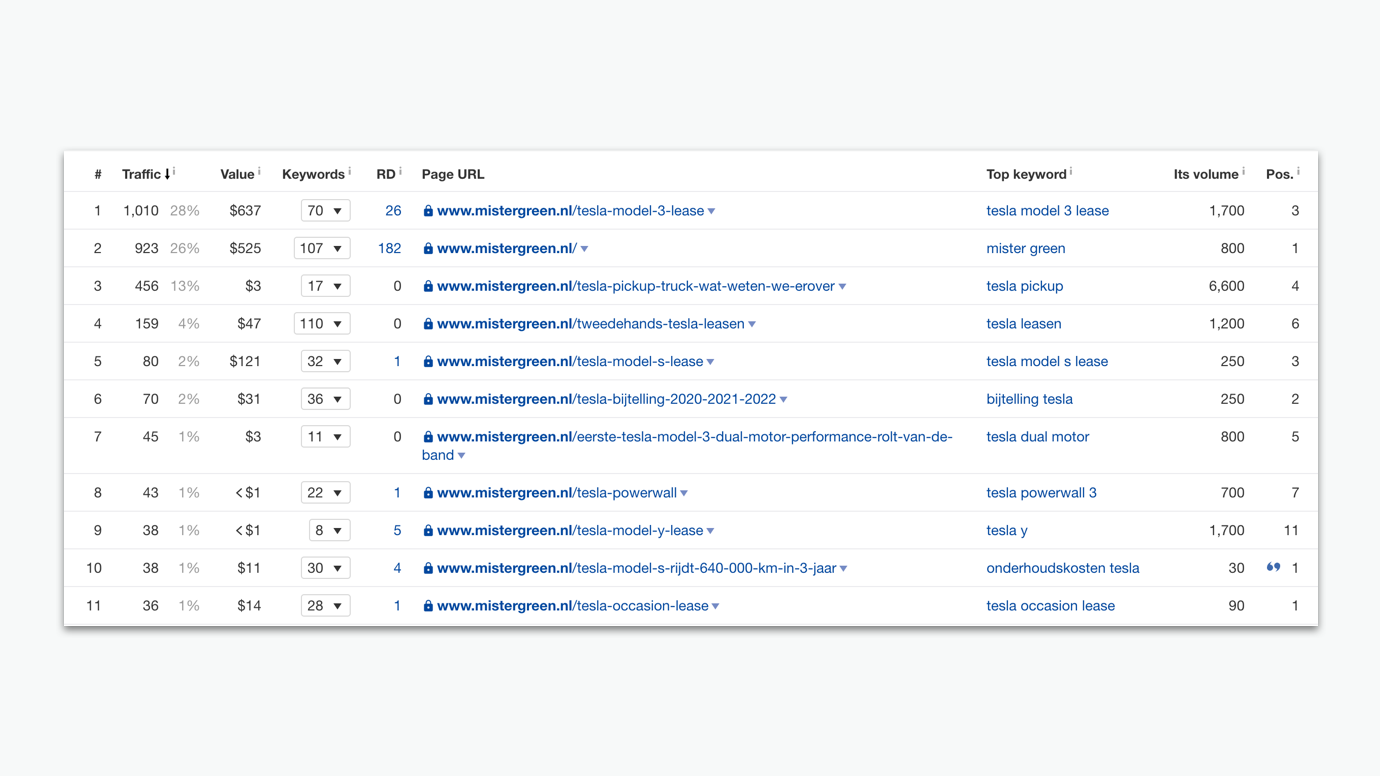Screen dimensions: 1380x776
Task: Click top keyword 'tesla dual motor'
Action: coord(1037,437)
